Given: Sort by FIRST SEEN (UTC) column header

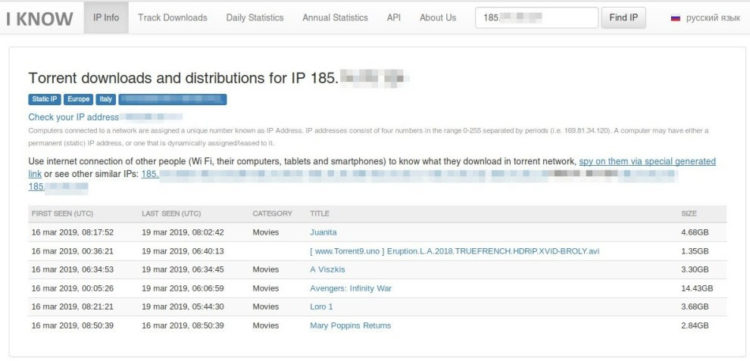Looking at the screenshot, I should 62,213.
